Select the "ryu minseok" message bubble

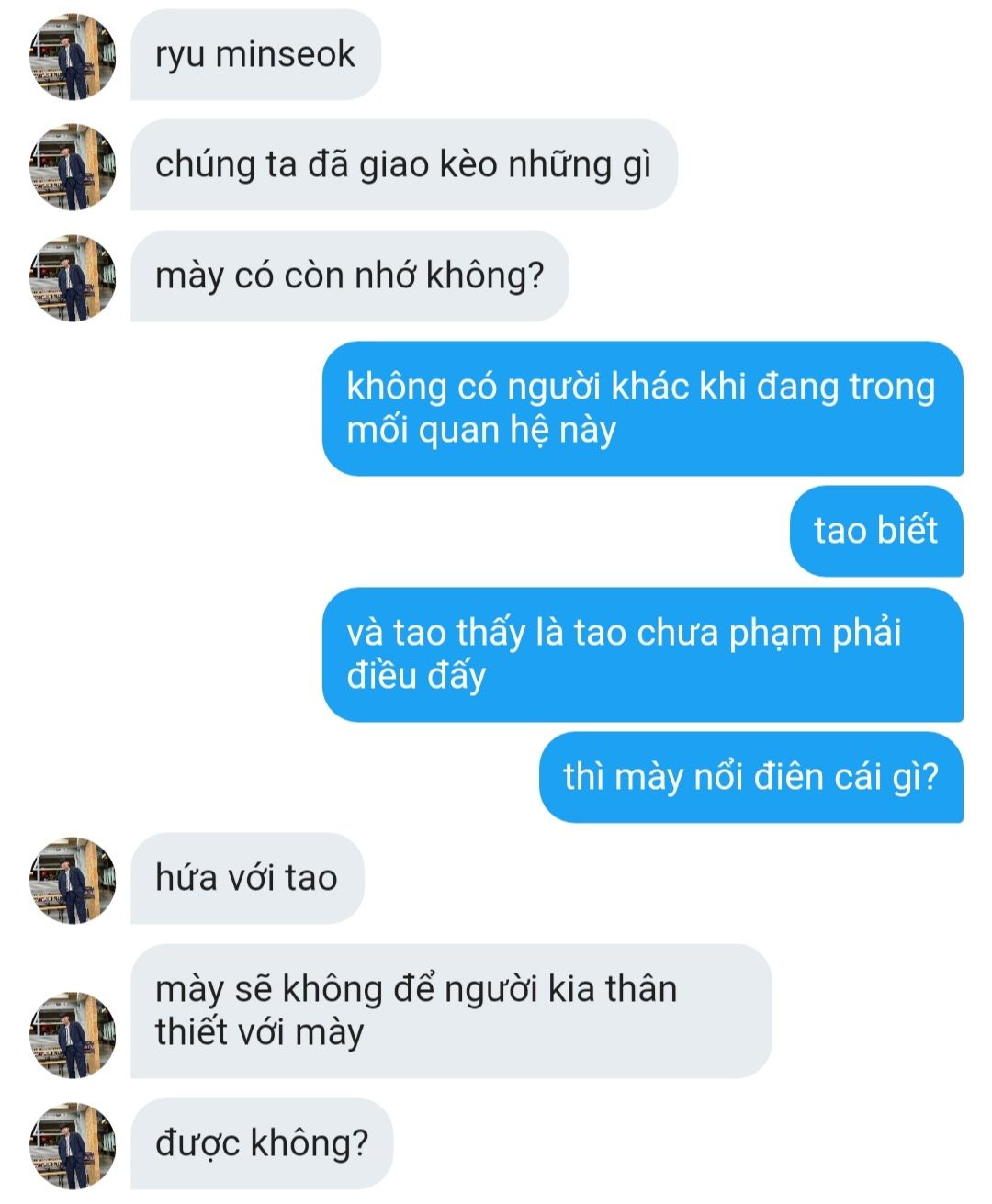point(255,55)
